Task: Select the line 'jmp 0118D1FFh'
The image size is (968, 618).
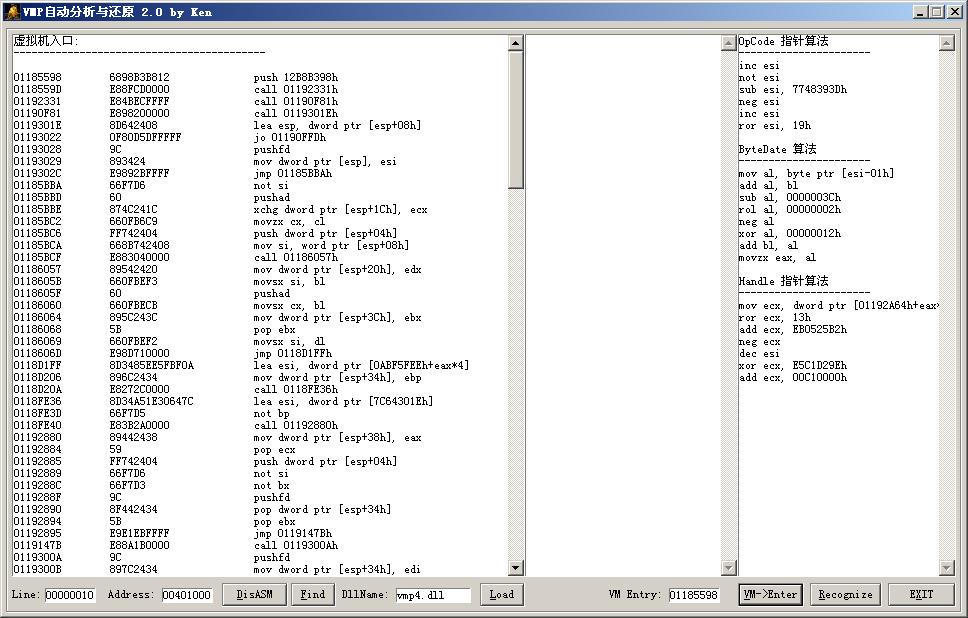Action: click(x=293, y=354)
